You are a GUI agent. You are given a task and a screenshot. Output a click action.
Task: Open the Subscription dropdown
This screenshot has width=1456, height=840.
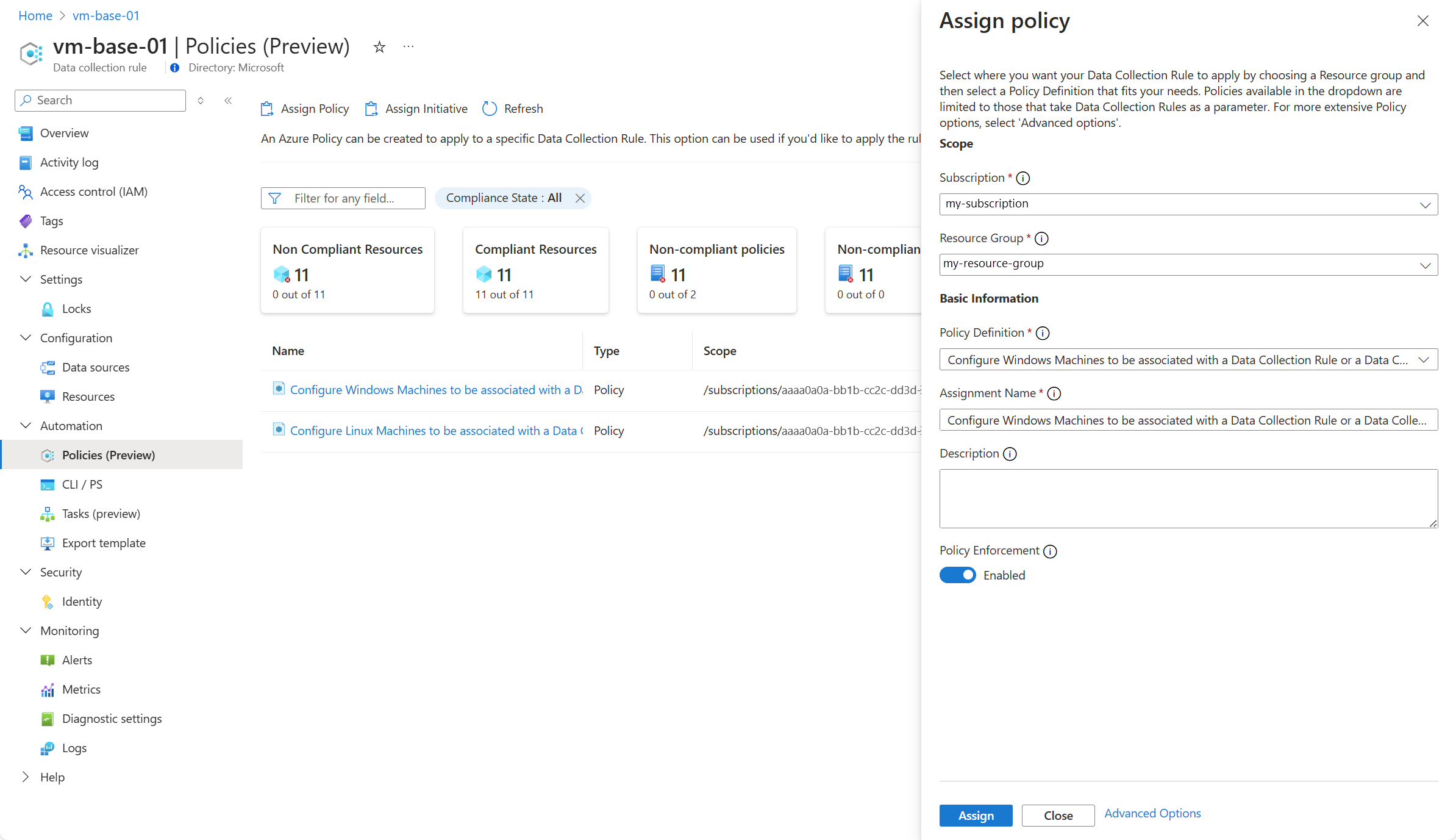[x=1188, y=204]
